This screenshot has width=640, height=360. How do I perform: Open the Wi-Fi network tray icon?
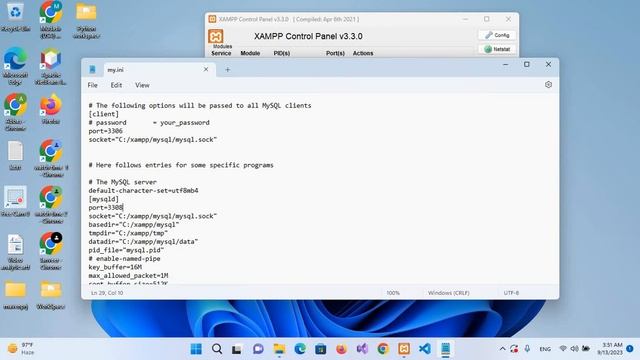coord(563,349)
